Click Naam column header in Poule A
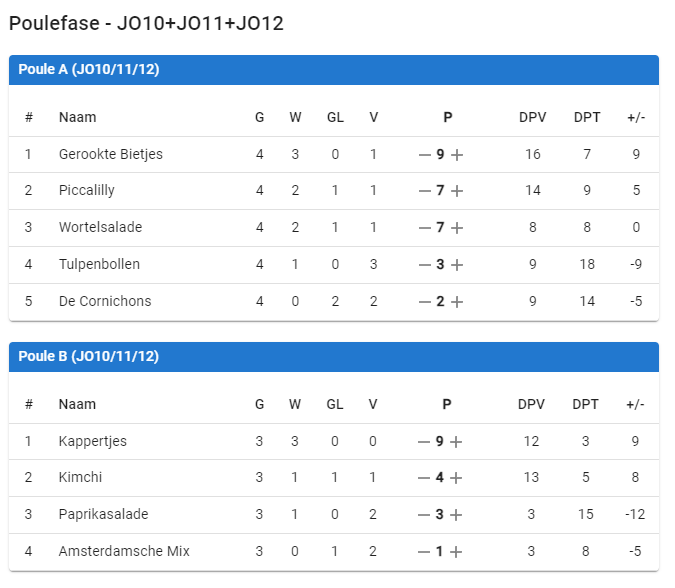675x588 pixels. [77, 118]
